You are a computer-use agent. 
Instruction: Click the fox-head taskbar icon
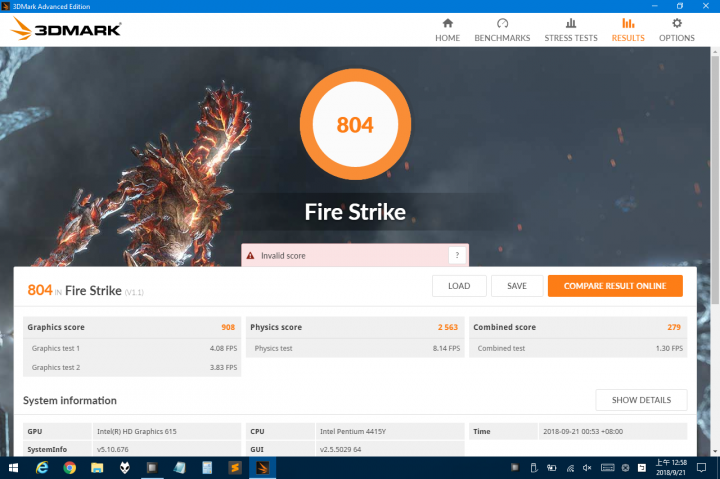point(124,468)
